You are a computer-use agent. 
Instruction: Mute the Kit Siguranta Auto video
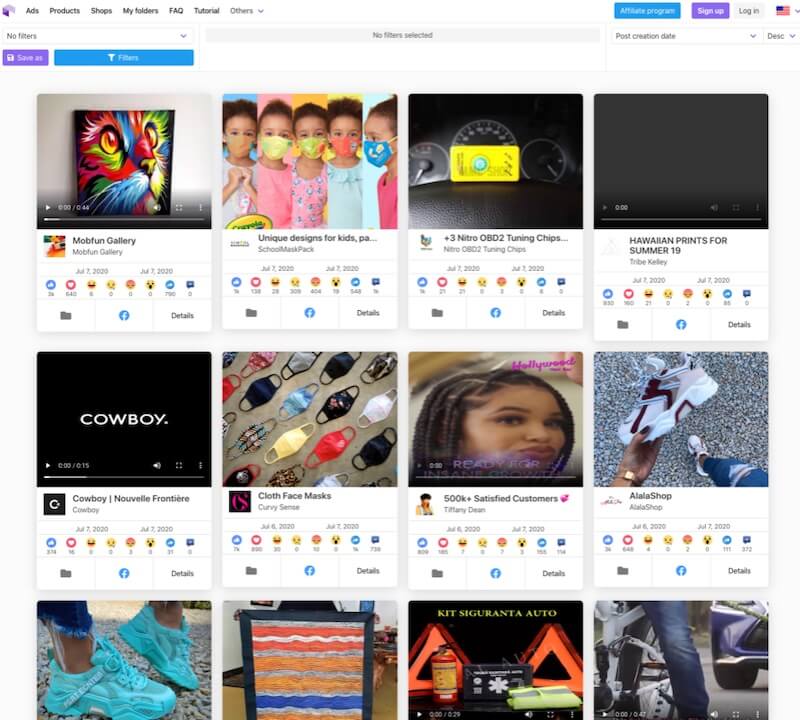[529, 714]
